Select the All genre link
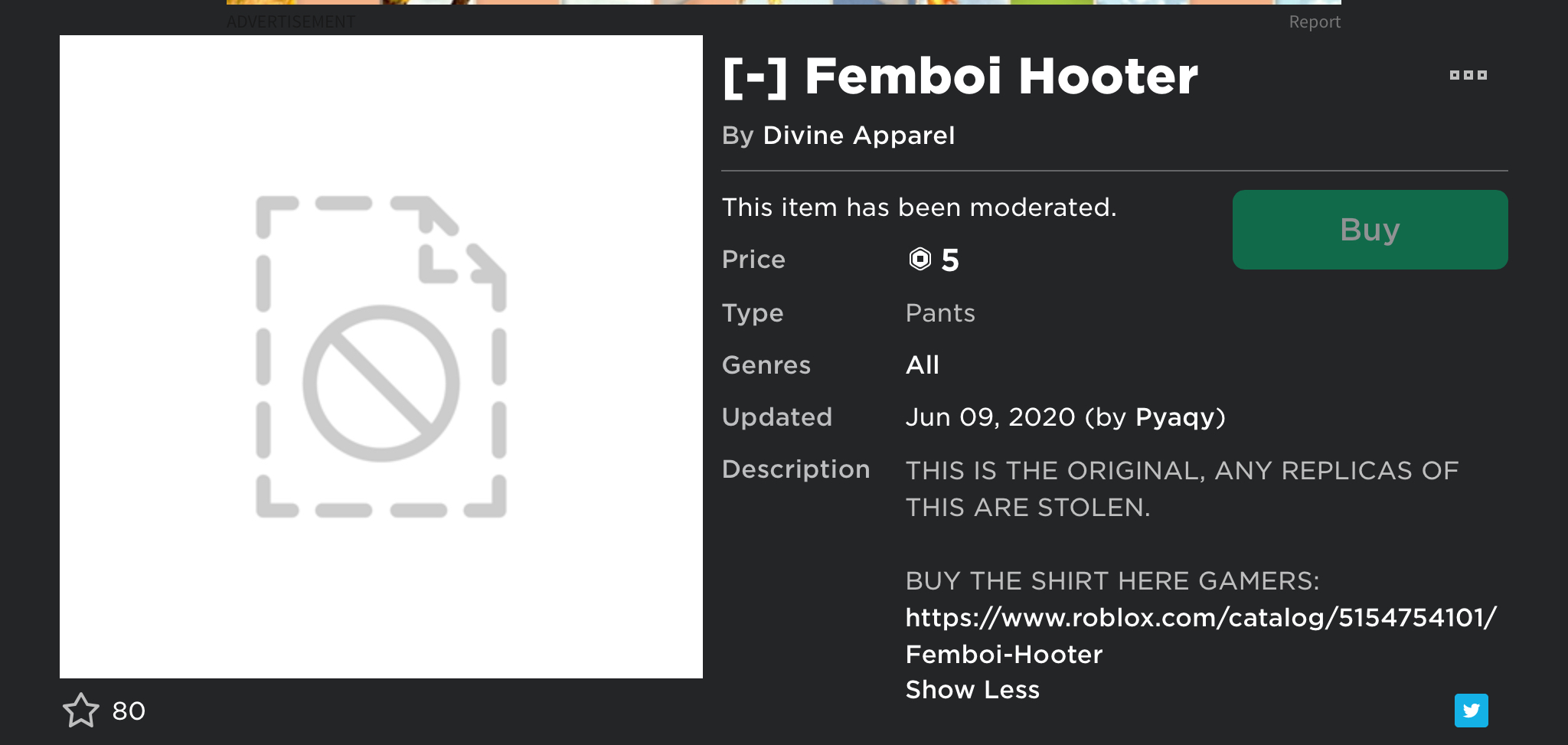1568x745 pixels. [x=922, y=365]
